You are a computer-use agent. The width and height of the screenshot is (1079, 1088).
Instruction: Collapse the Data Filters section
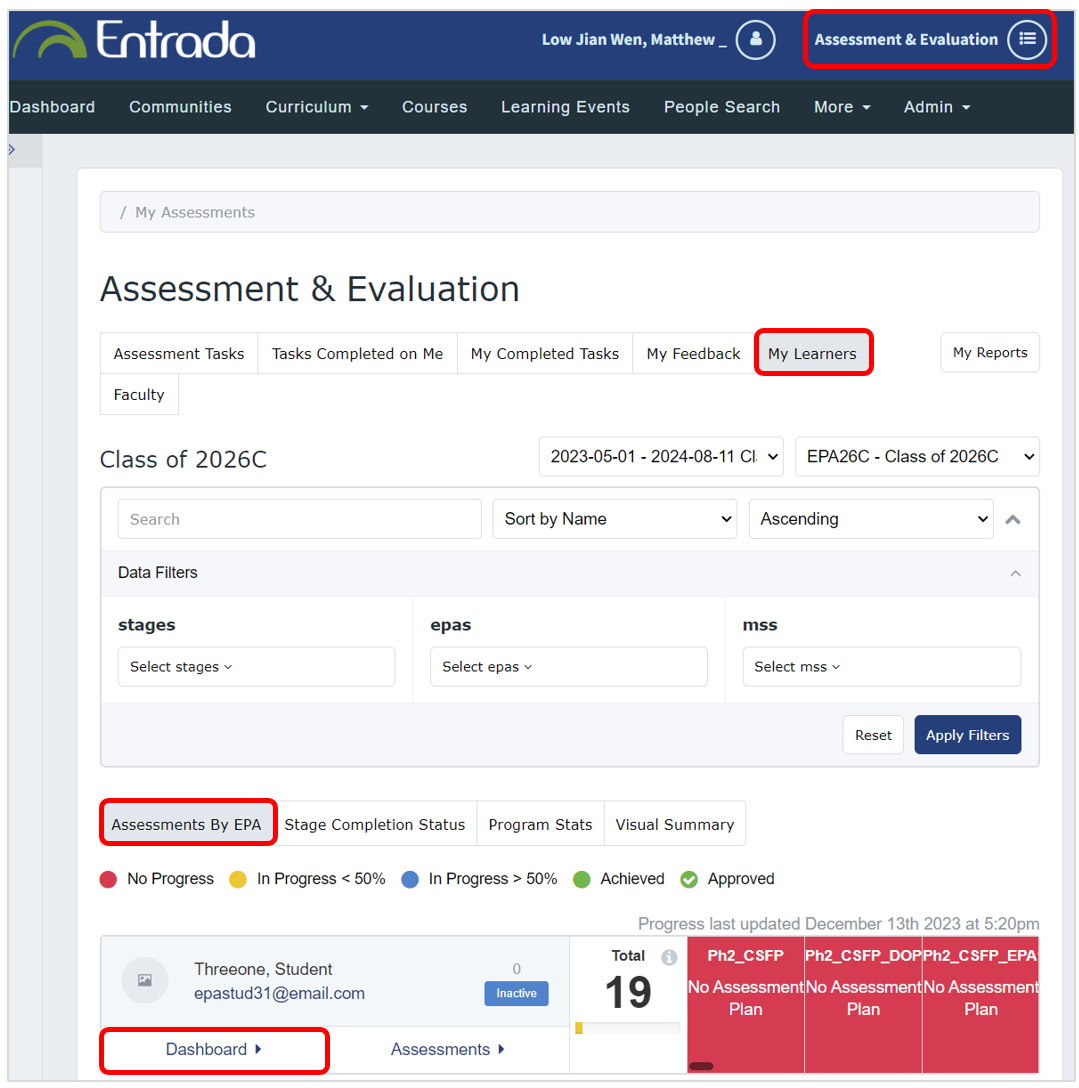(x=1015, y=573)
